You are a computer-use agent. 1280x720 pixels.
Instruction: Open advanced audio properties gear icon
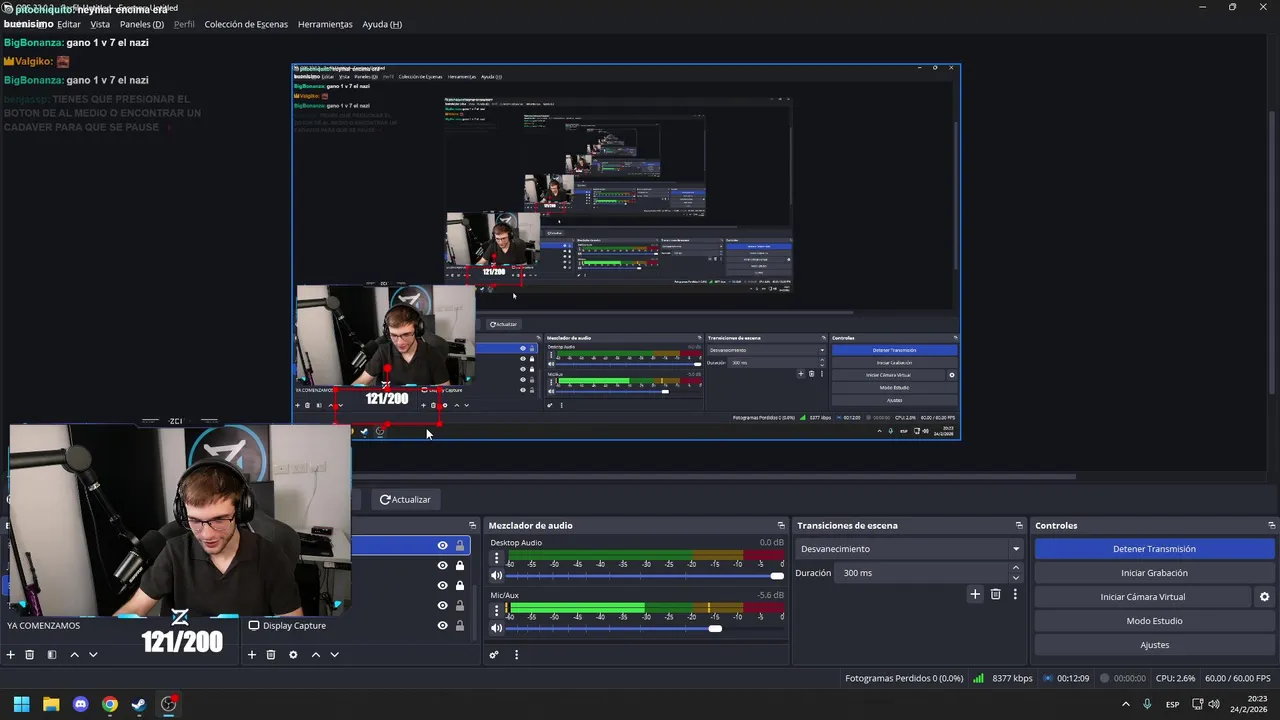[x=494, y=655]
